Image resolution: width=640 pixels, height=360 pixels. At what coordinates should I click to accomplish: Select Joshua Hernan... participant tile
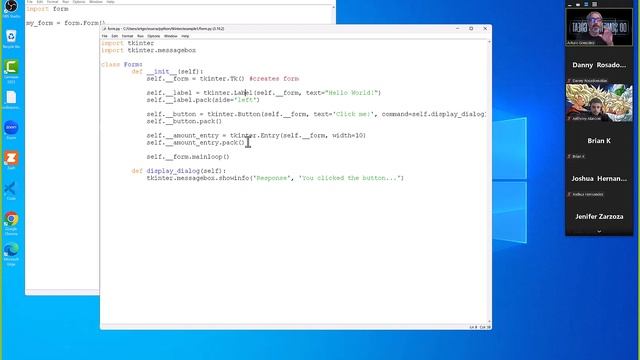pos(599,179)
